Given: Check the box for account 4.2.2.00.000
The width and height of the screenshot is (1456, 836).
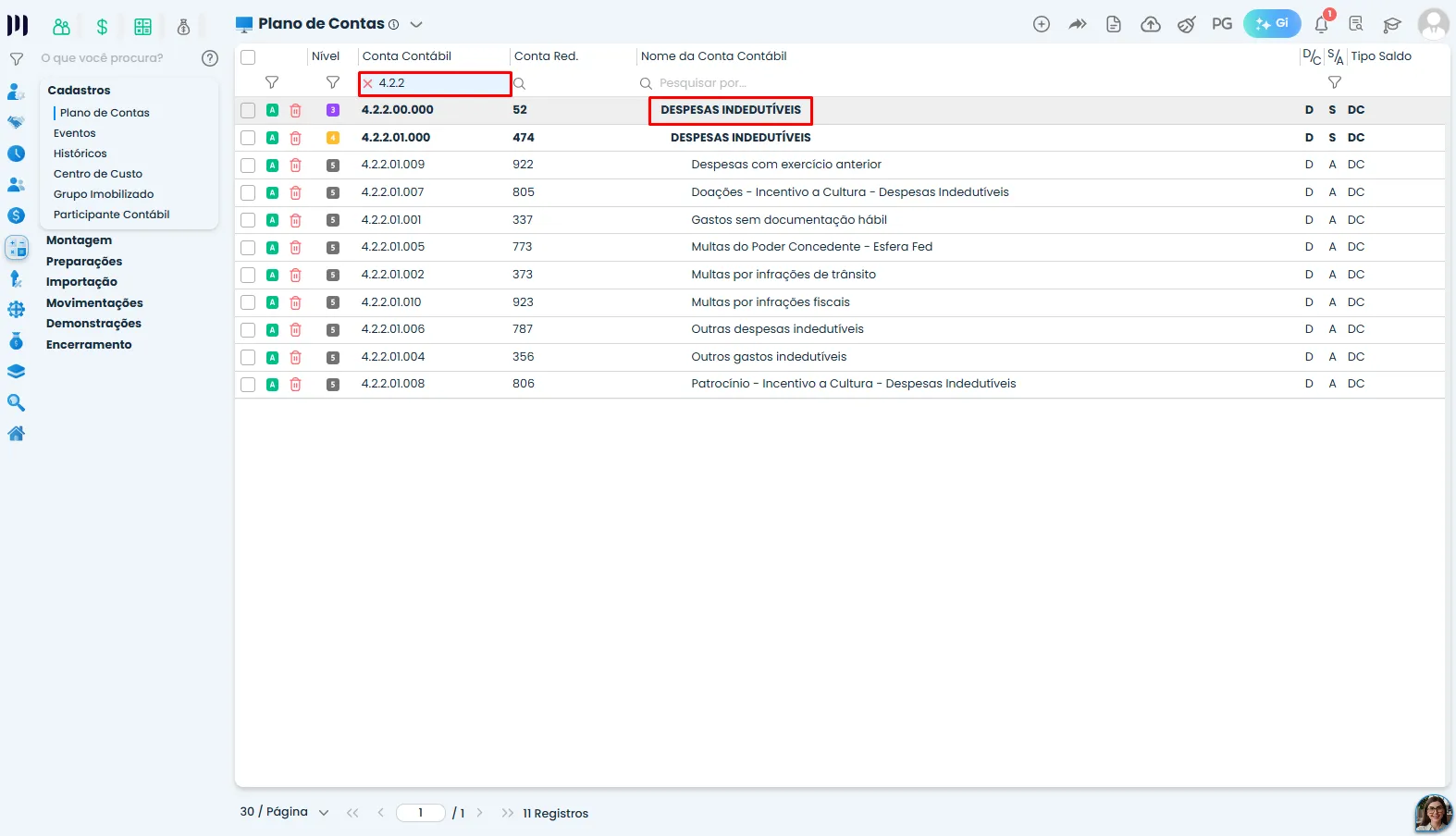Looking at the screenshot, I should tap(248, 110).
